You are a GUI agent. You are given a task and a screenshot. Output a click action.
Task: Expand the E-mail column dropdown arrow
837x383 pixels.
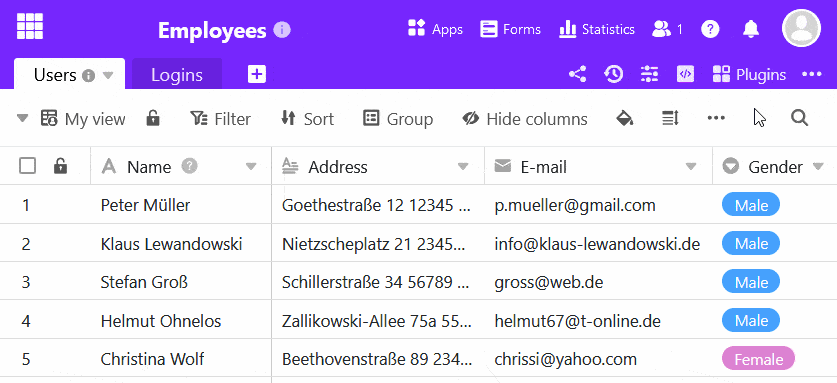click(691, 167)
